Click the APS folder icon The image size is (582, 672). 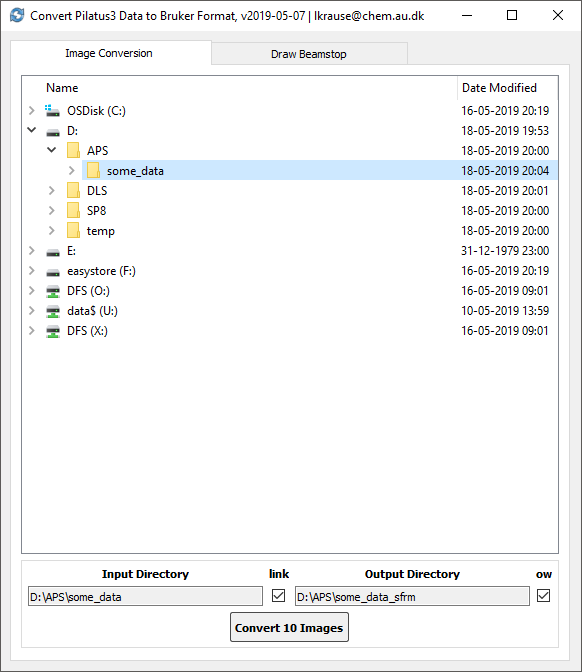pos(73,150)
